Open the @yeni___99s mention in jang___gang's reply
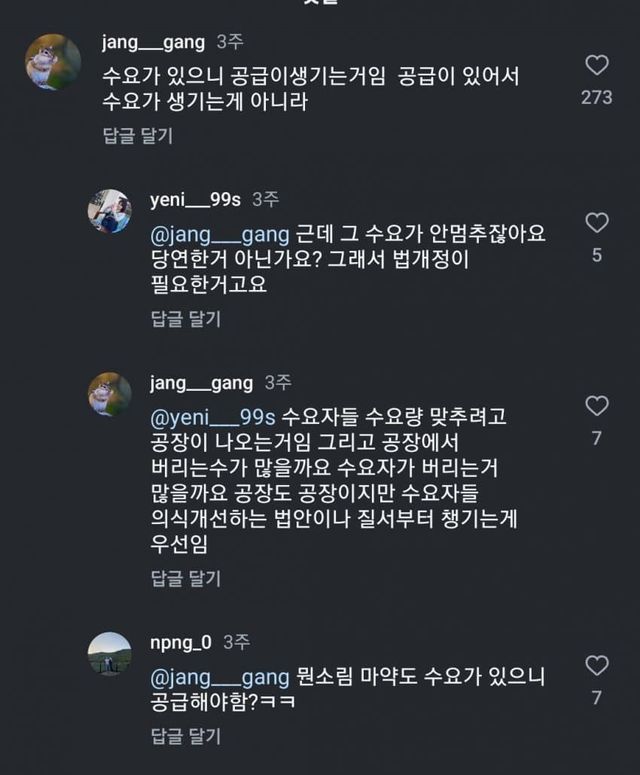The width and height of the screenshot is (640, 775). (214, 416)
